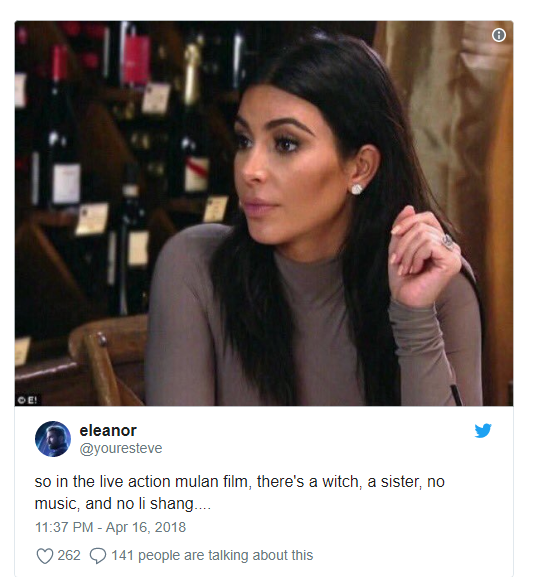Click the info icon on the photo
The image size is (538, 577).
(x=499, y=35)
